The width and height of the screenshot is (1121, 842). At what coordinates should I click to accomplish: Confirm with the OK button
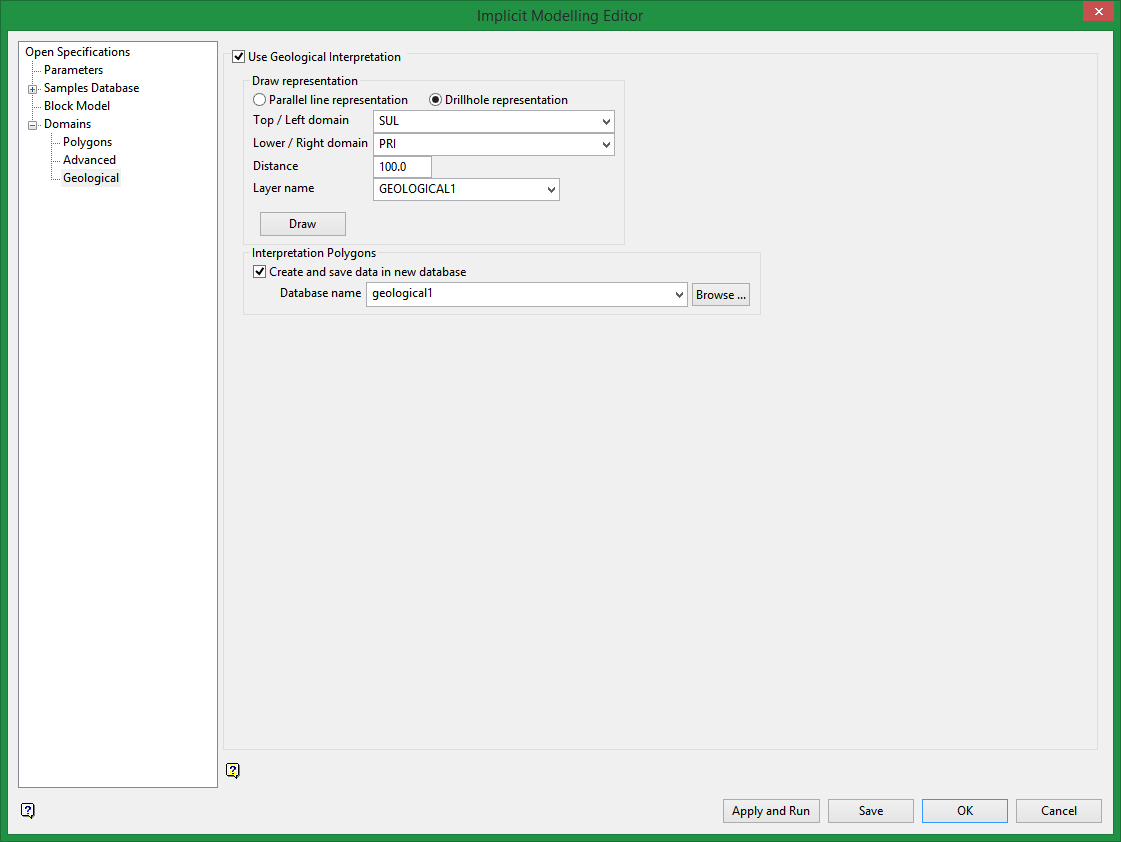coord(965,811)
